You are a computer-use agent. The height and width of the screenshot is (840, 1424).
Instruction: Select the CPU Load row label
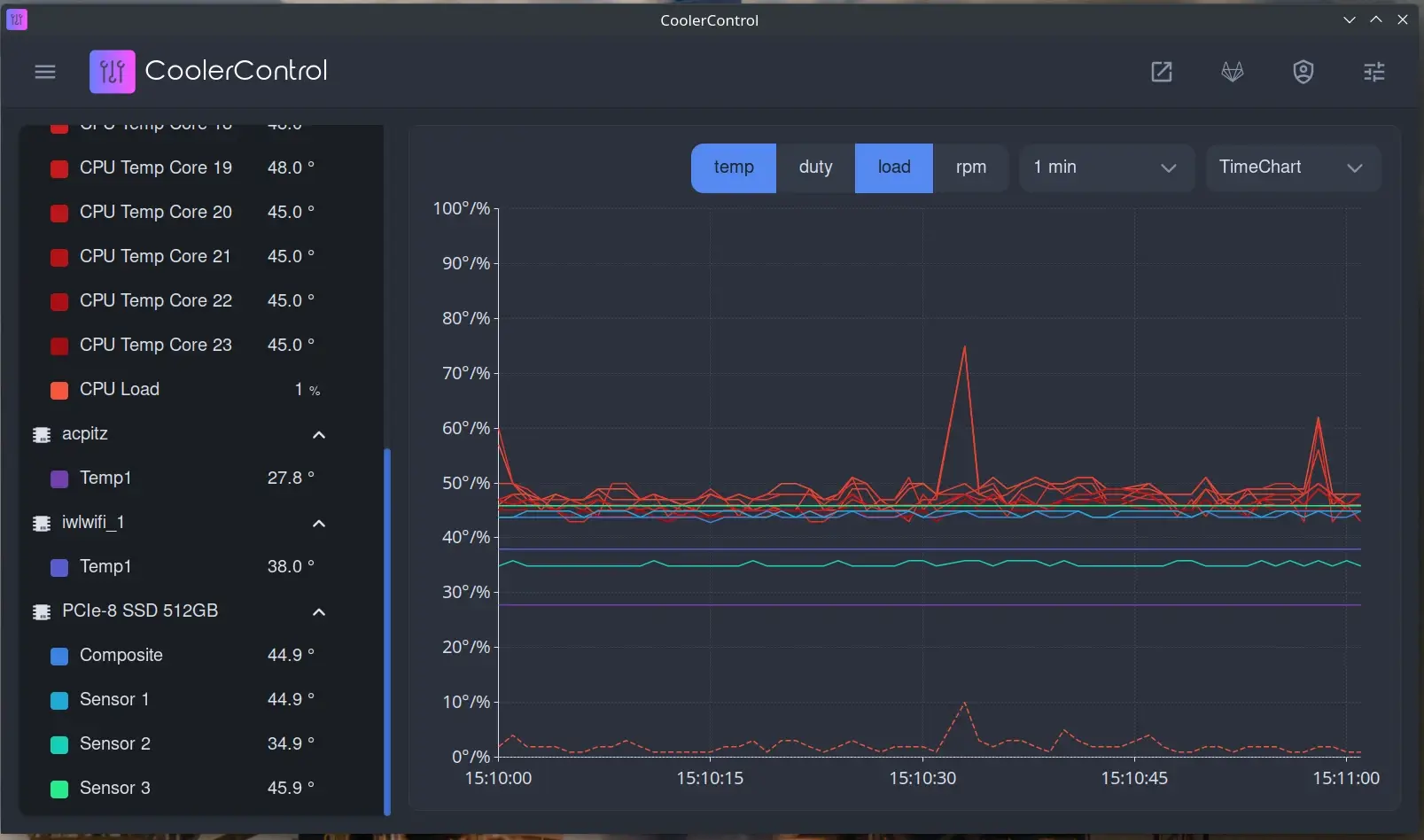120,389
